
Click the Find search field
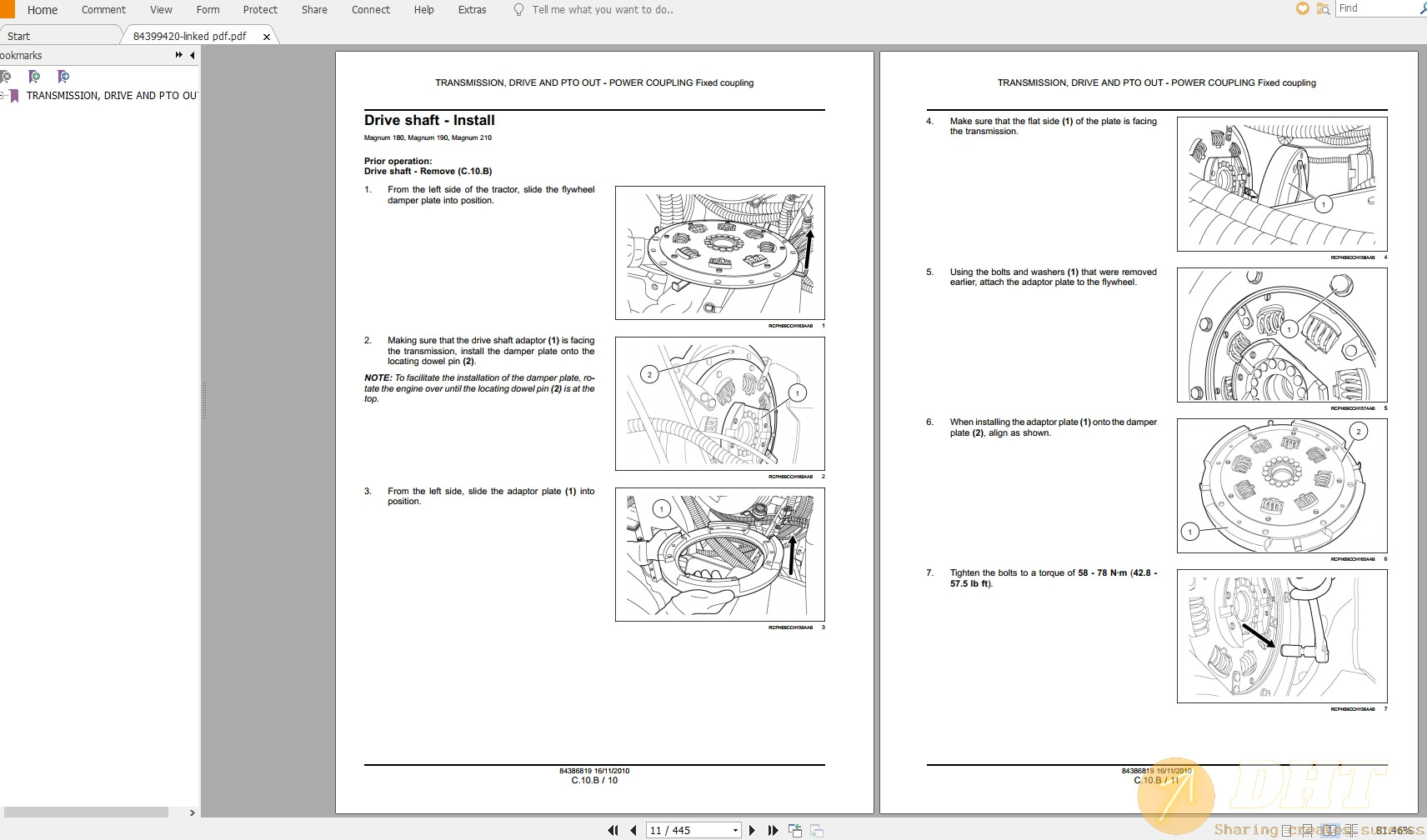[1375, 8]
